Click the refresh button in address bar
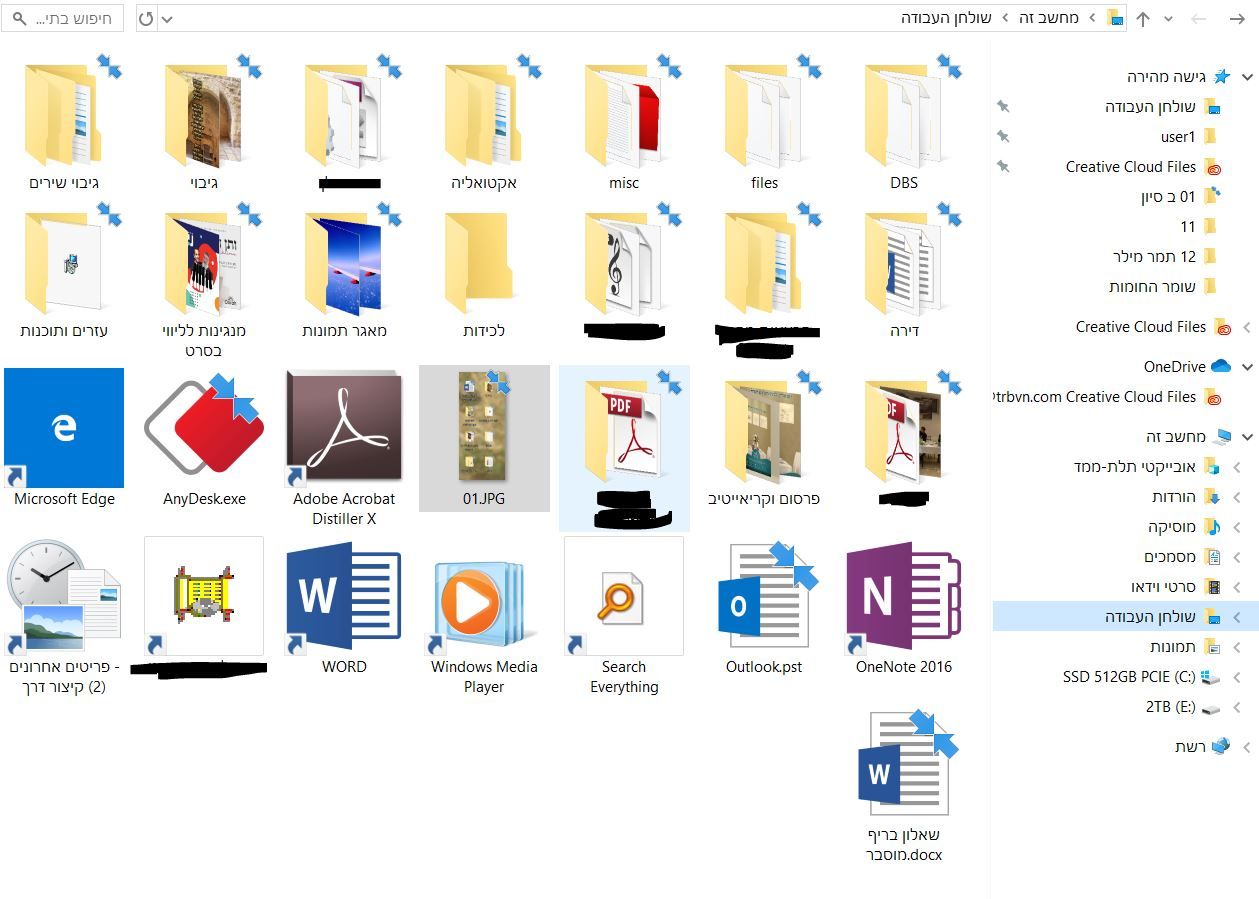 [147, 18]
